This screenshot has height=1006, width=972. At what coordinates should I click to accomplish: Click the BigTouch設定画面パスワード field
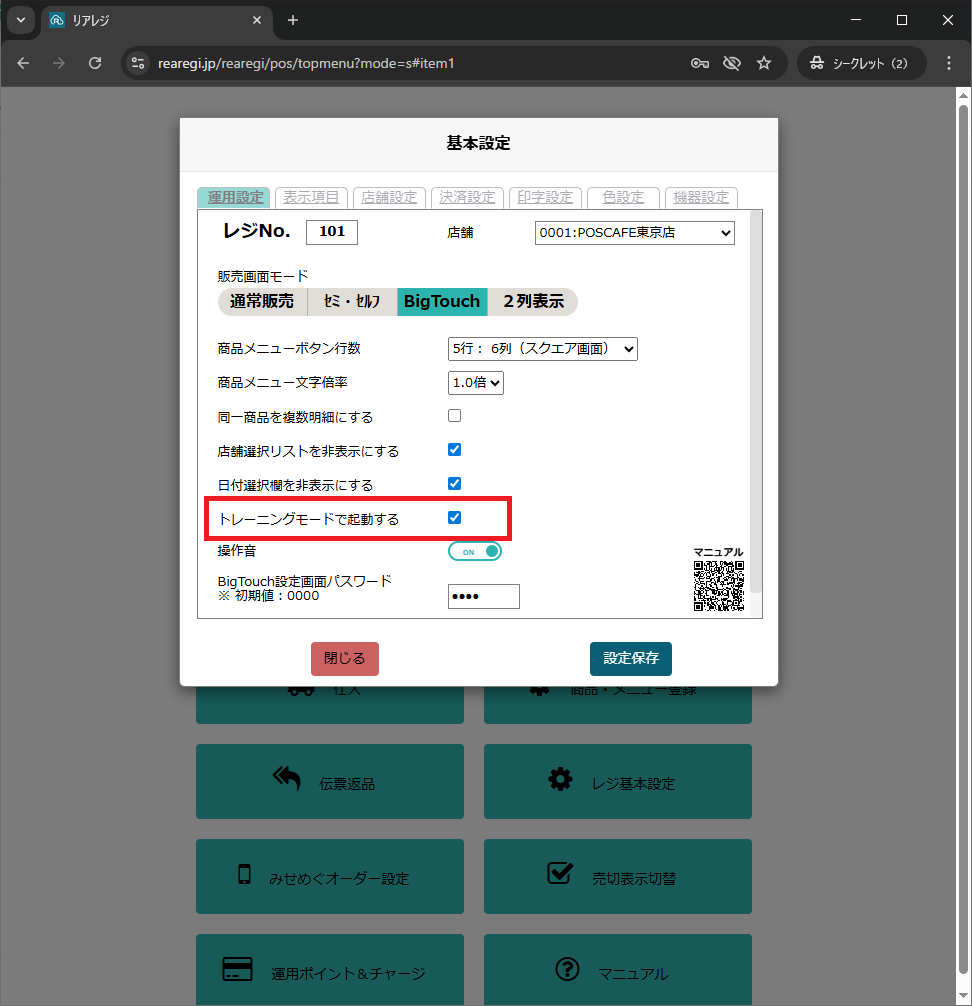pyautogui.click(x=484, y=597)
